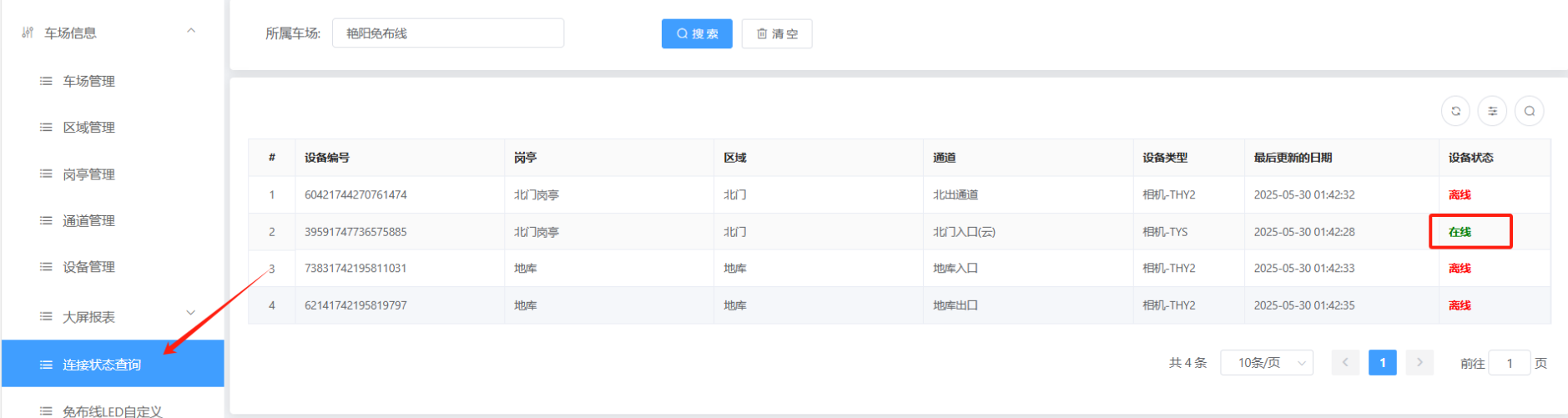Click the 清空 button

point(777,33)
